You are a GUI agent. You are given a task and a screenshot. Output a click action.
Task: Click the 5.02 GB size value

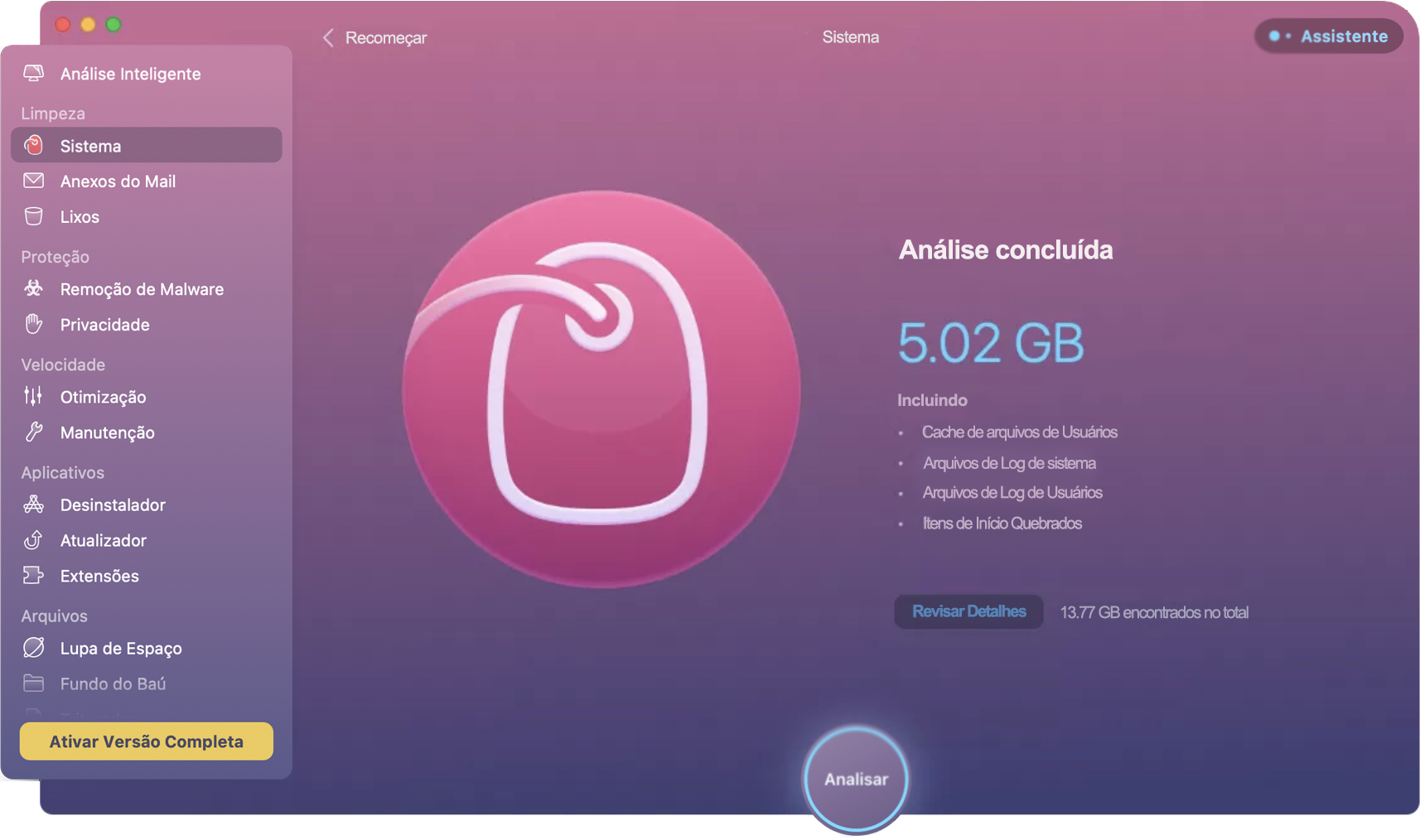(991, 343)
